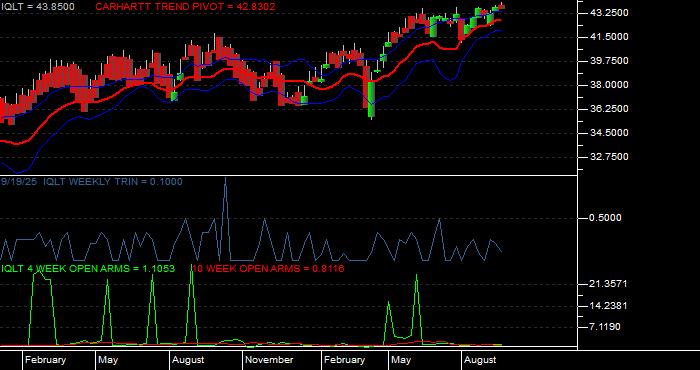Select the 21.3571 ARMS axis value

click(x=609, y=284)
